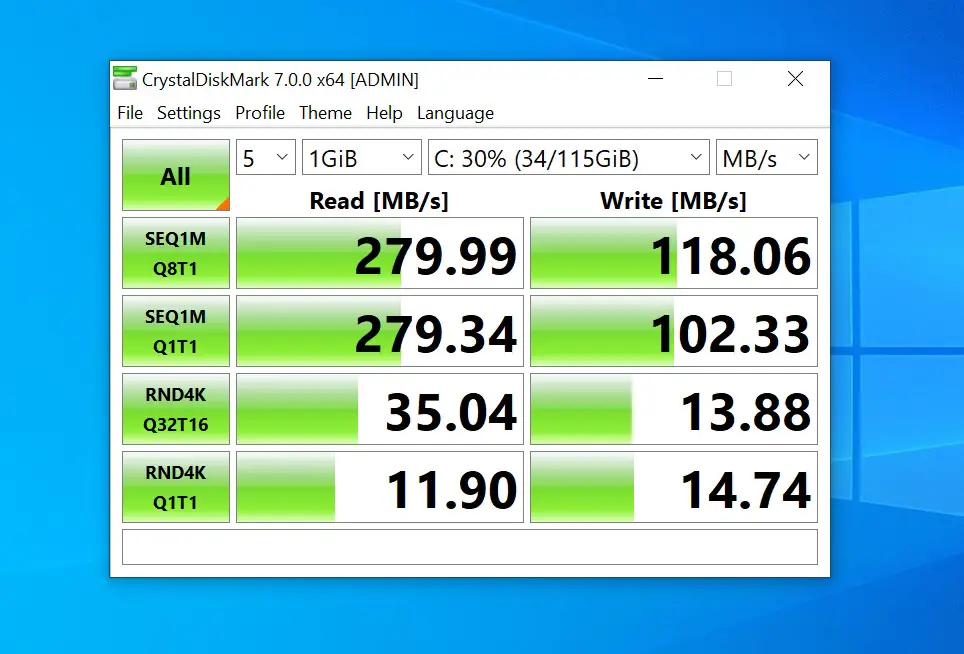Run the RND4K Q32T16 benchmark

coord(176,409)
